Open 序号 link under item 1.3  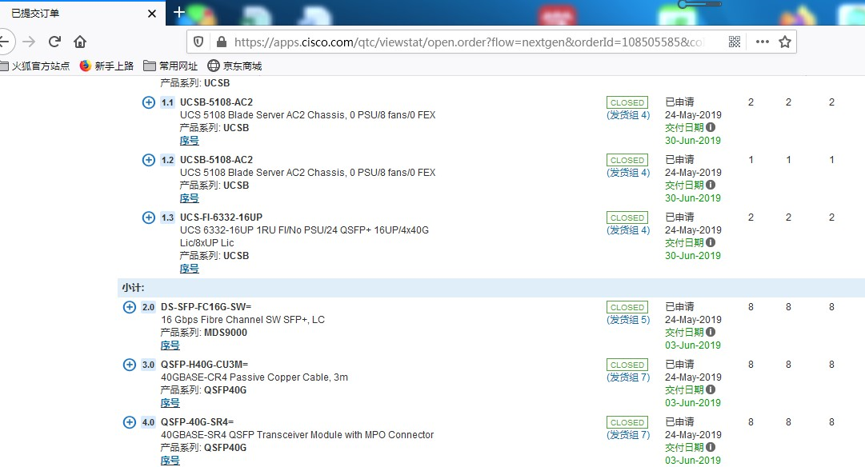(x=189, y=269)
